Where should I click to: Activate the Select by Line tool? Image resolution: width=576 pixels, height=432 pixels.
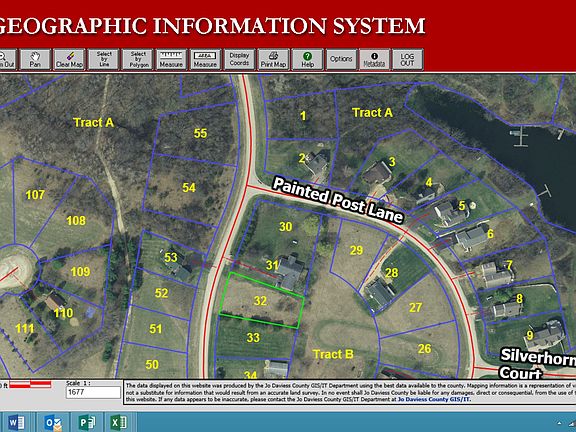tap(104, 60)
